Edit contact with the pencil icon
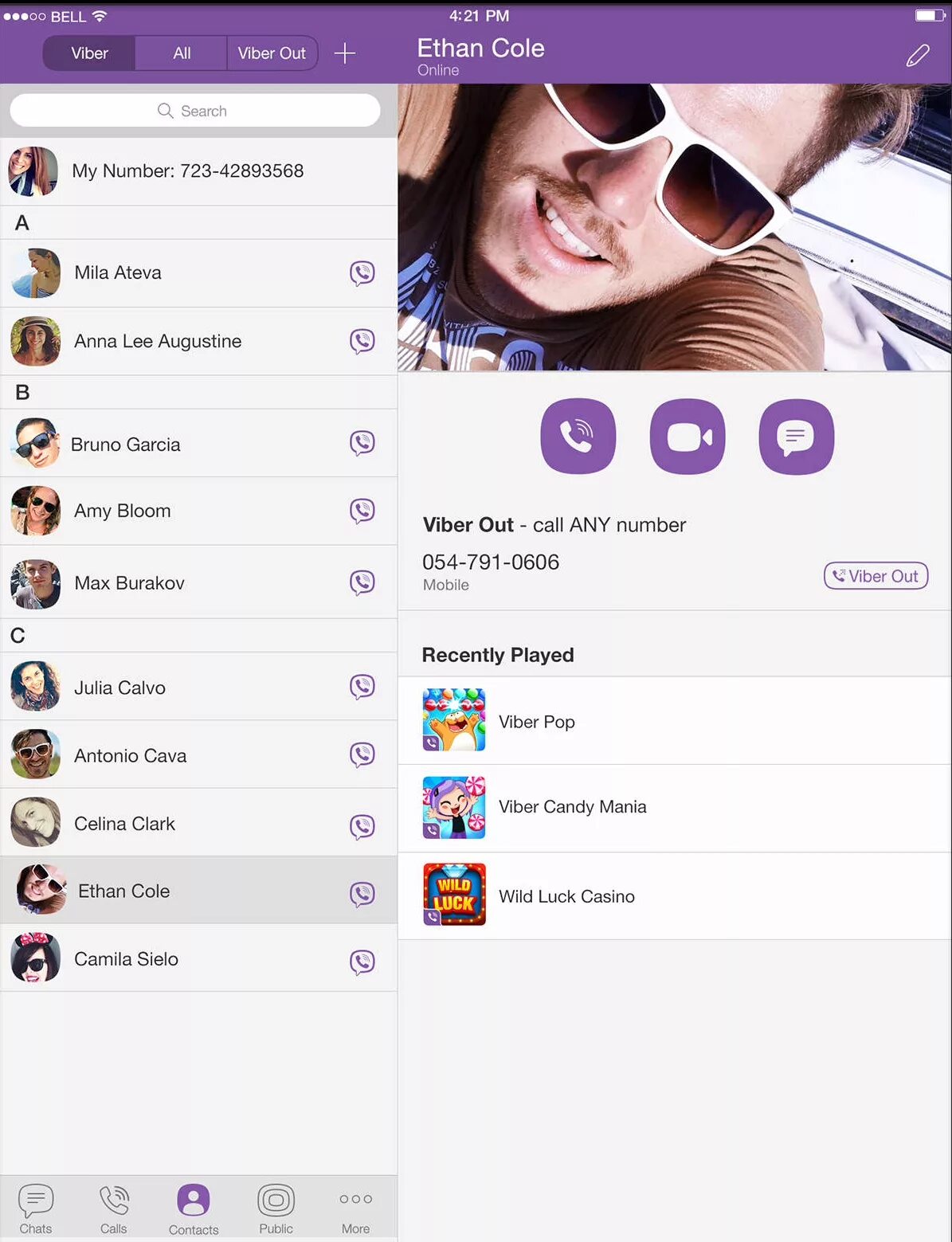This screenshot has width=952, height=1242. pyautogui.click(x=918, y=55)
